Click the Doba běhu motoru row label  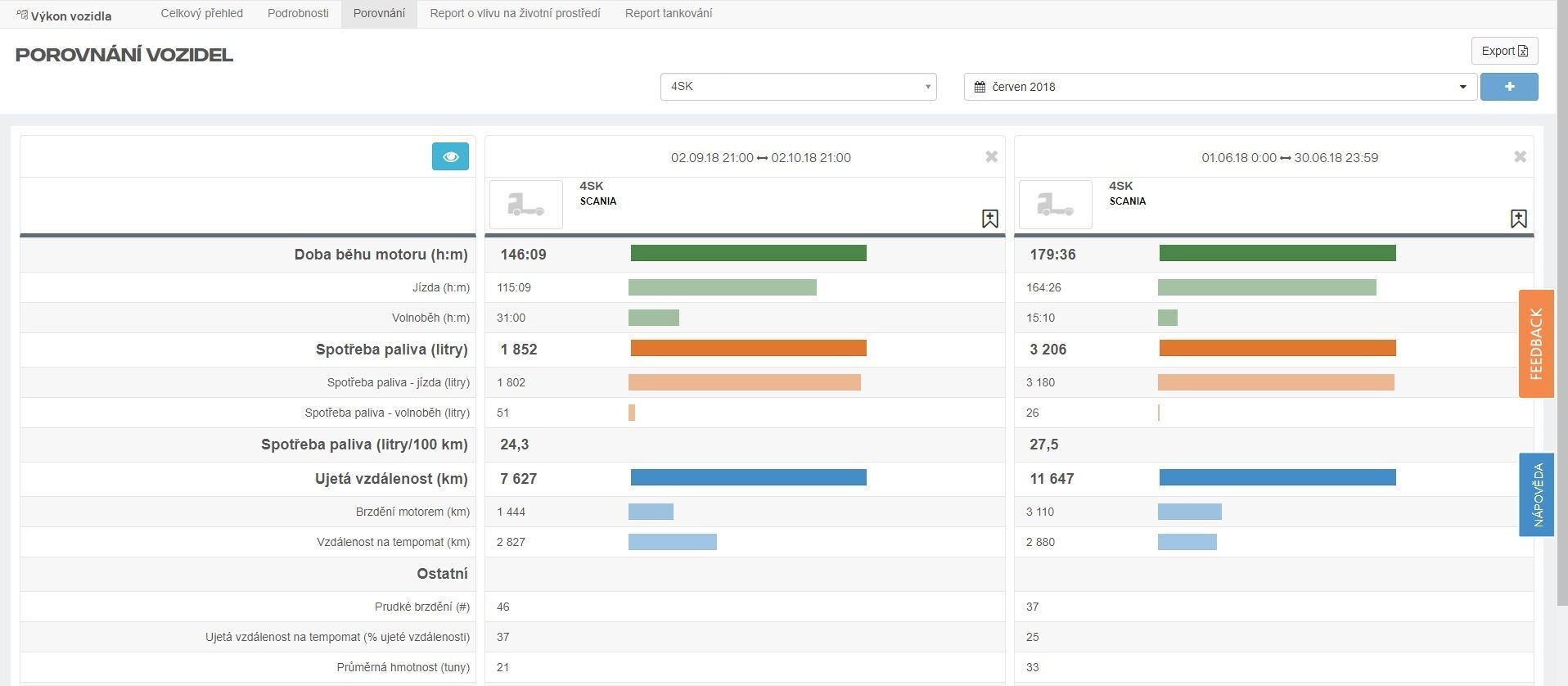[381, 255]
